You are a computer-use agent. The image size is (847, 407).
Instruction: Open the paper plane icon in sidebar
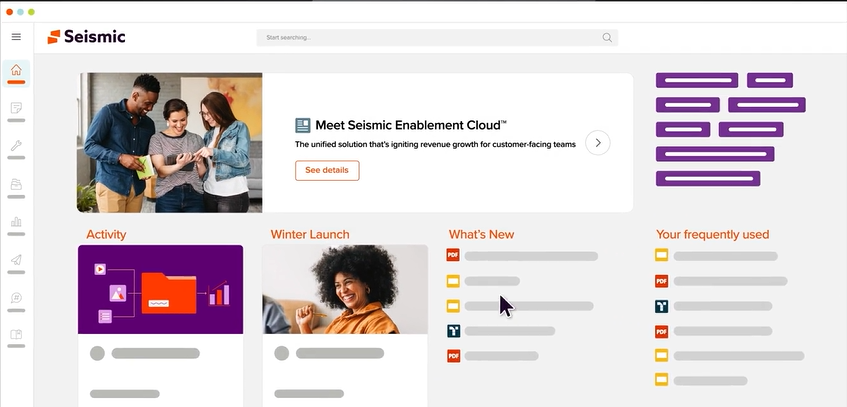16,260
